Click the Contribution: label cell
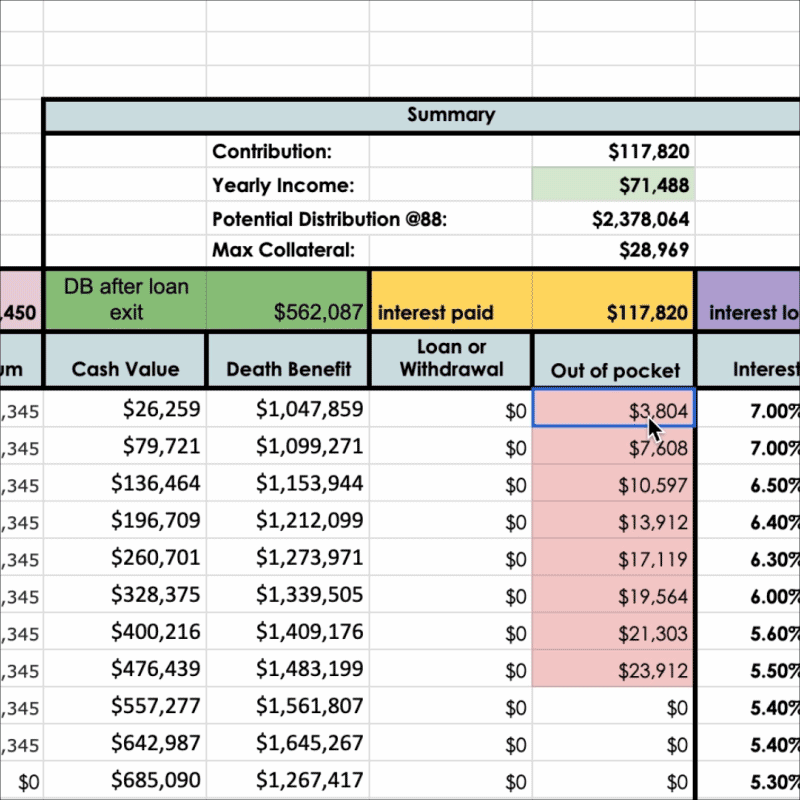800x800 pixels. (x=288, y=152)
